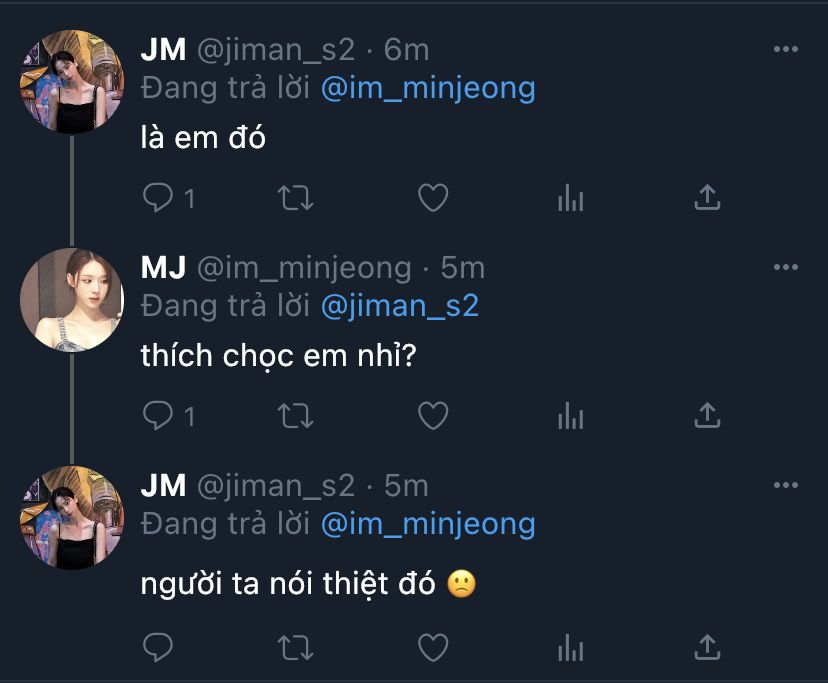This screenshot has width=828, height=683.
Task: Like the "người ta nói thiệt đó" tweet
Action: point(433,648)
